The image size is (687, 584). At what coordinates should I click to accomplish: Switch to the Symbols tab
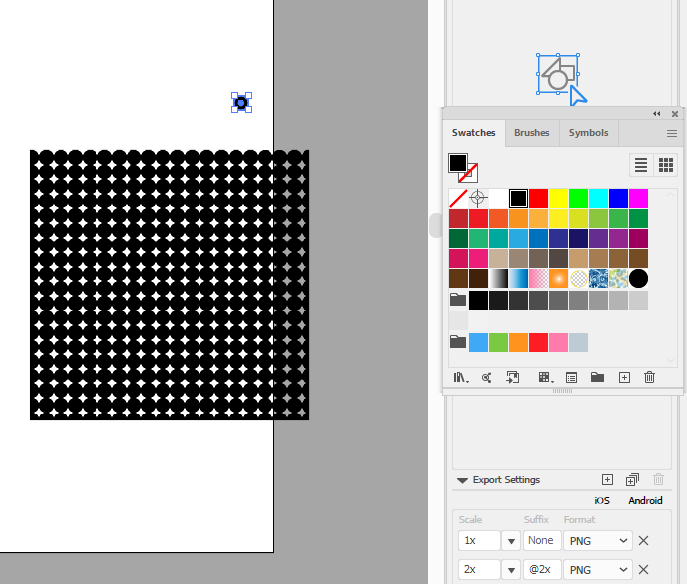coord(588,133)
